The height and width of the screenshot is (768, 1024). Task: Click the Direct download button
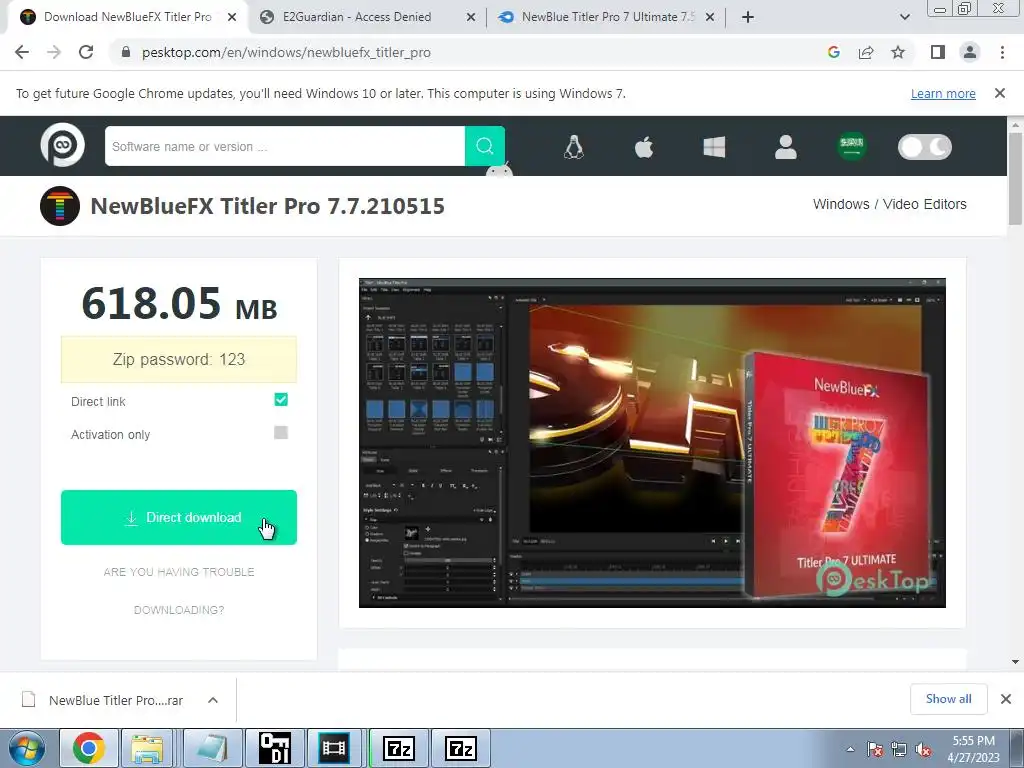[179, 517]
